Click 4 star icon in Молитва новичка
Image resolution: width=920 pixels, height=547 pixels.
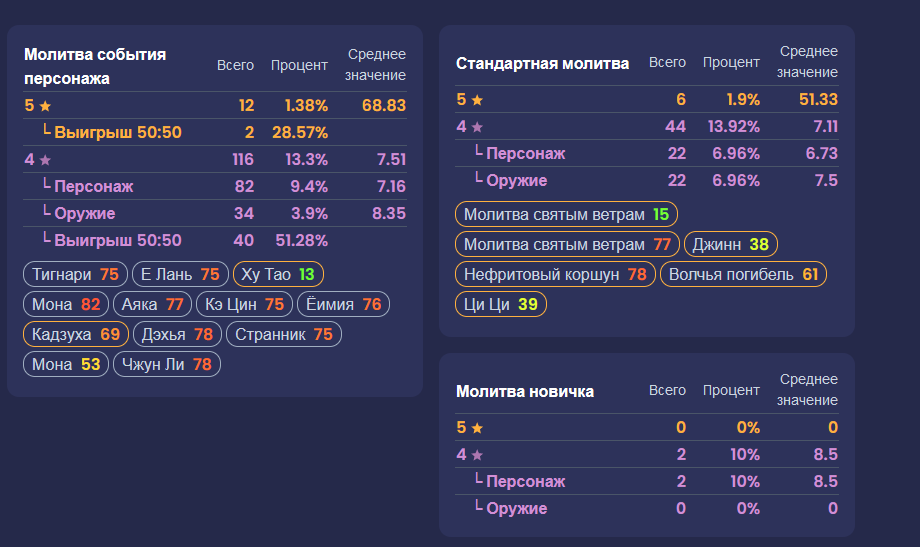[x=478, y=455]
